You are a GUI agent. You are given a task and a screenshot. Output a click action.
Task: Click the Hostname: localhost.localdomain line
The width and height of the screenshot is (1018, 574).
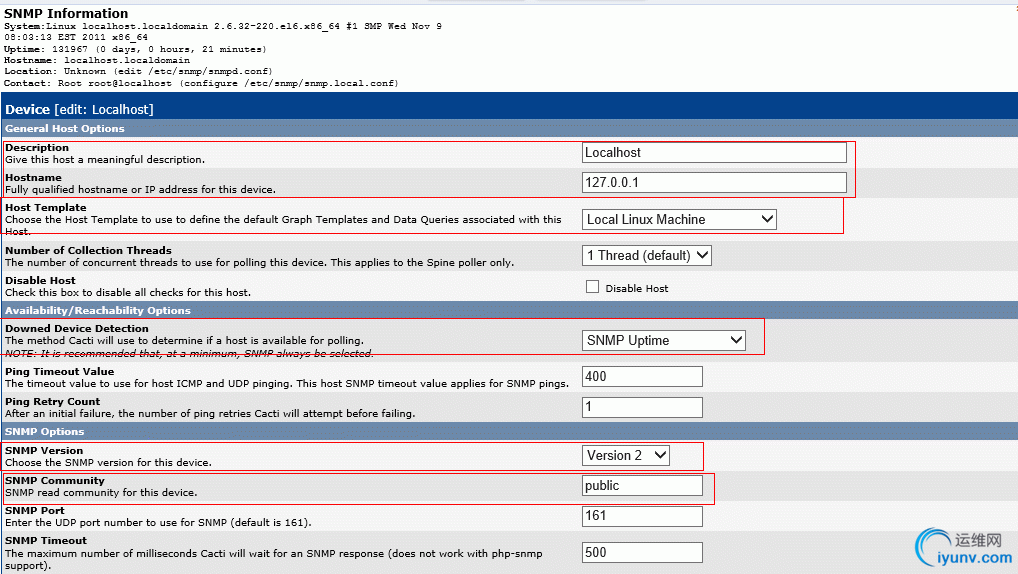(97, 60)
